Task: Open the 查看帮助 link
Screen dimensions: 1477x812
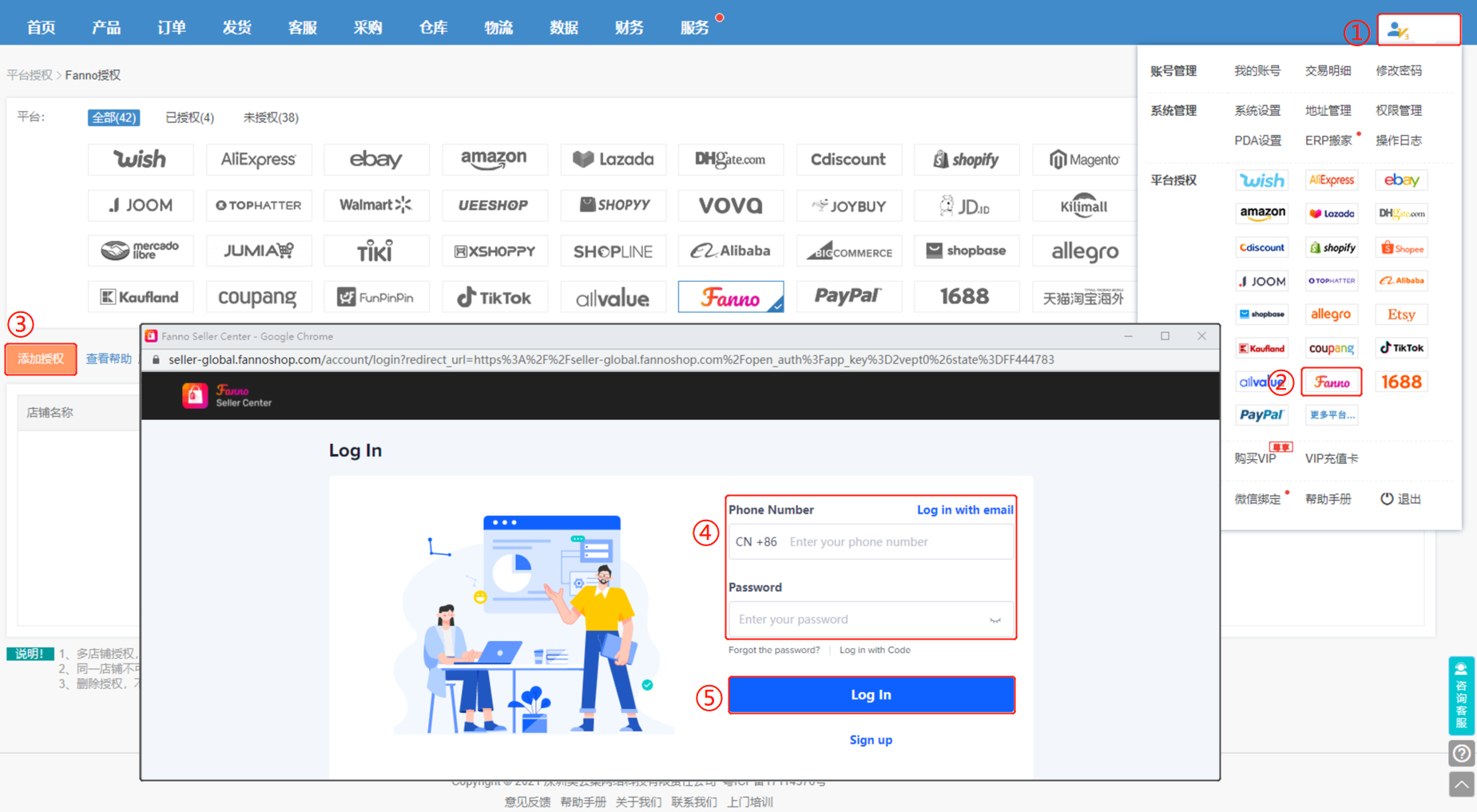Action: (109, 359)
